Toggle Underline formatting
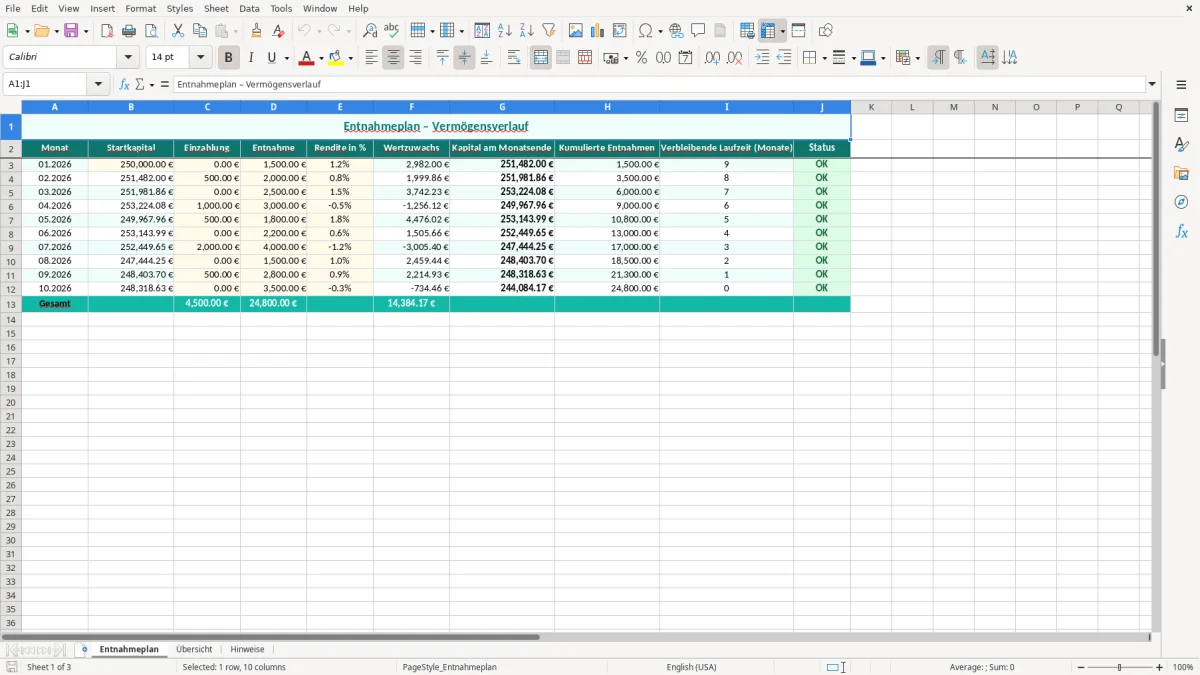This screenshot has height=675, width=1200. [271, 58]
